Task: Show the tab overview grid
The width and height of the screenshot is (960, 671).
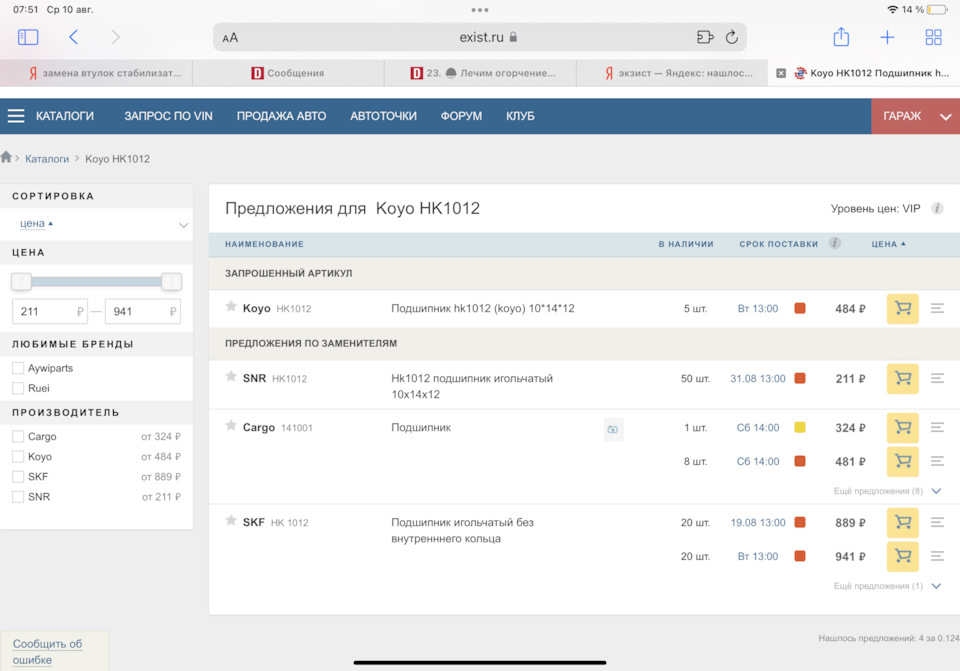Action: click(933, 37)
